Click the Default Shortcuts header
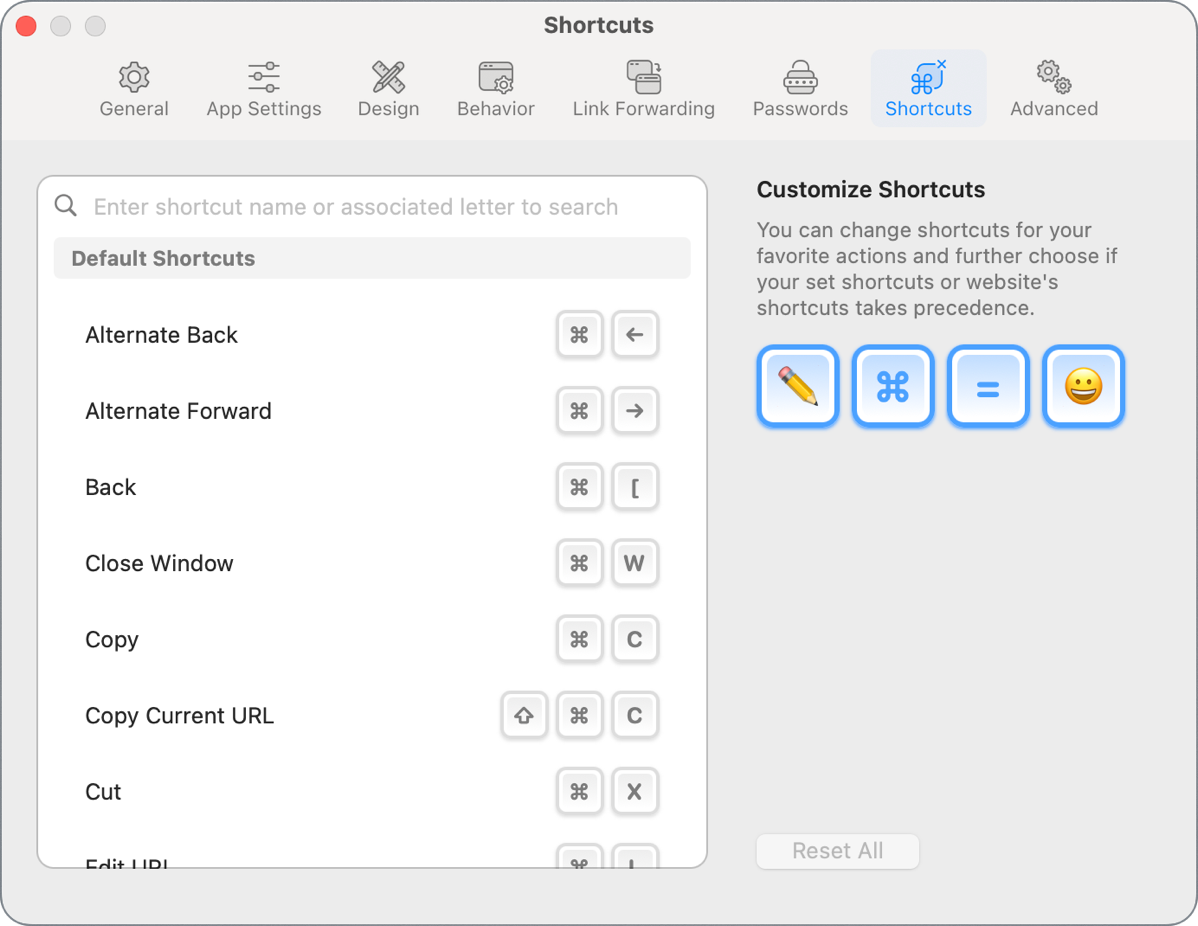The height and width of the screenshot is (926, 1198). [x=372, y=258]
